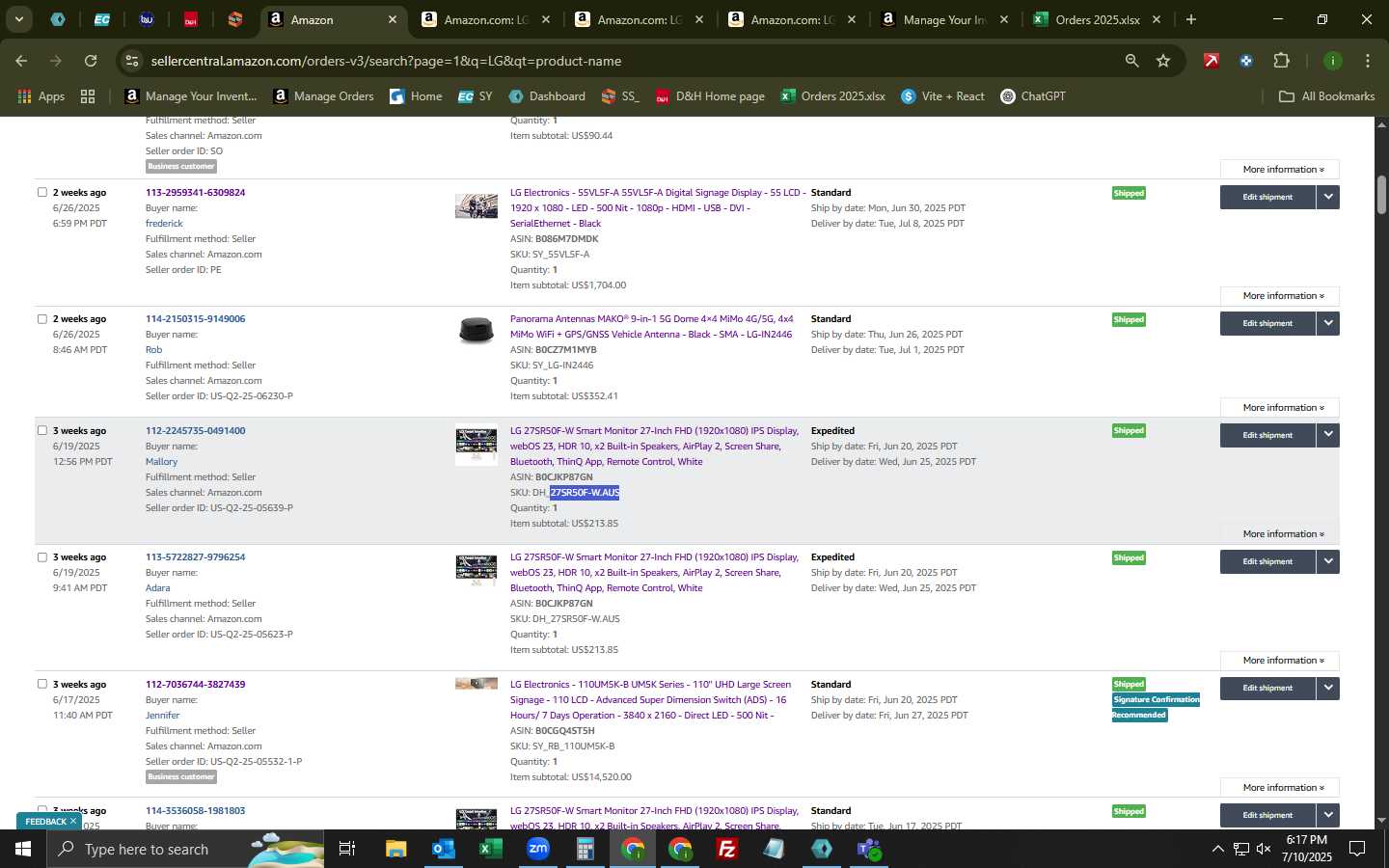Image resolution: width=1389 pixels, height=868 pixels.
Task: Click the 110UM5K-B signage product thumbnail
Action: 477,684
